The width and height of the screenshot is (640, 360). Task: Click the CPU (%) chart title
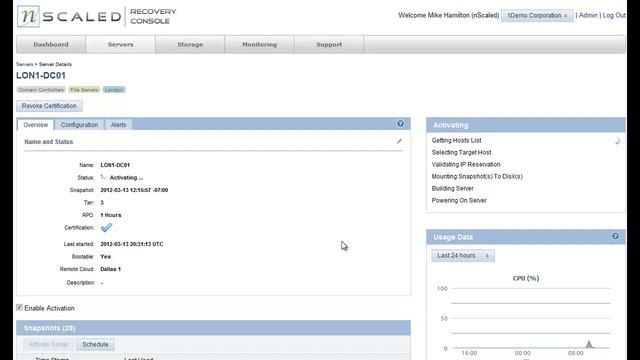526,278
